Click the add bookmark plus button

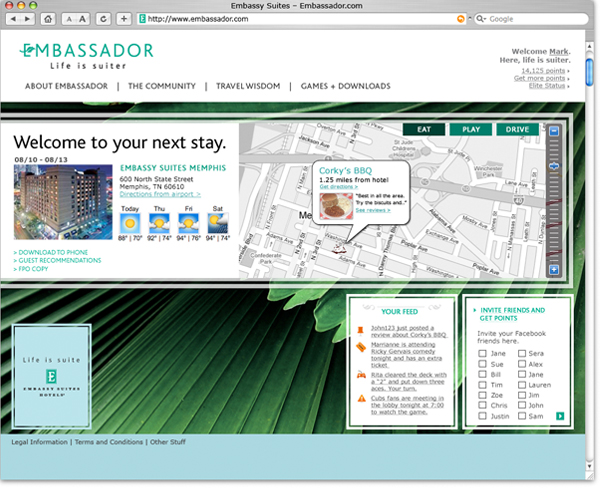click(123, 19)
